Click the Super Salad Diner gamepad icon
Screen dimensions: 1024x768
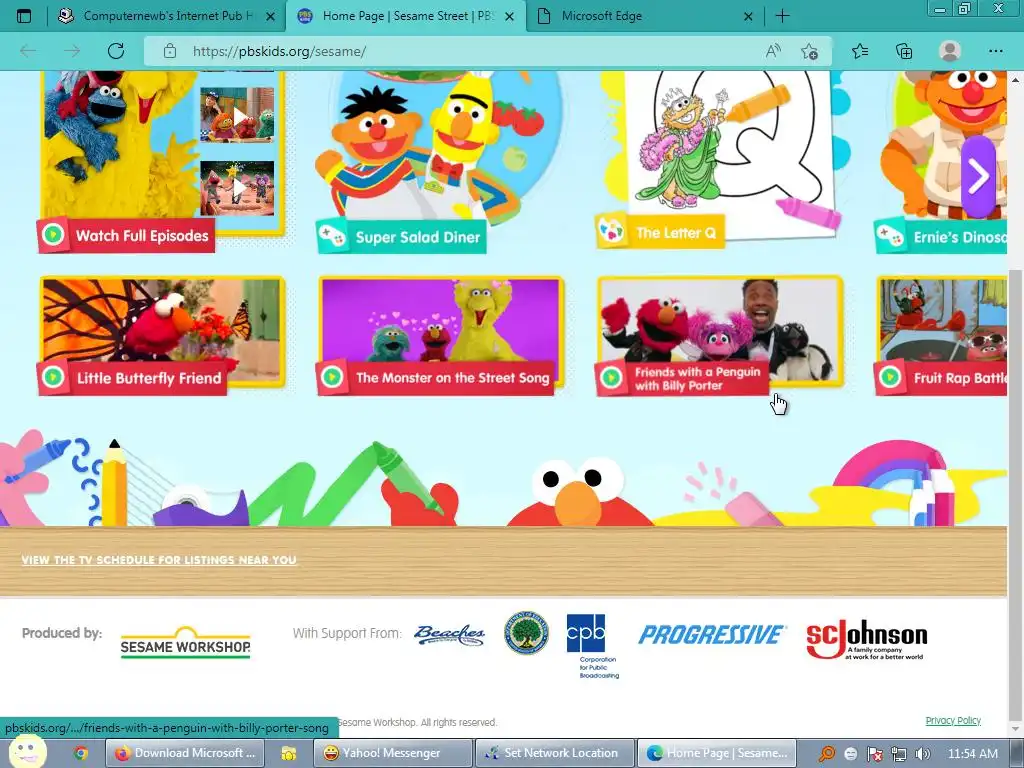tap(332, 236)
